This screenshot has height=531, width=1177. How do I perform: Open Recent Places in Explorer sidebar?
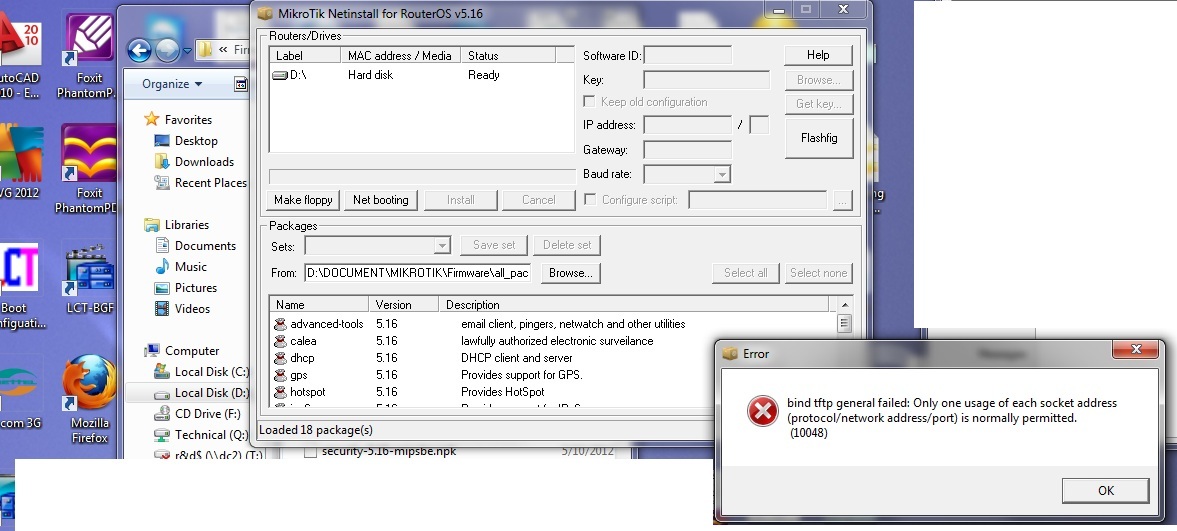[x=210, y=183]
